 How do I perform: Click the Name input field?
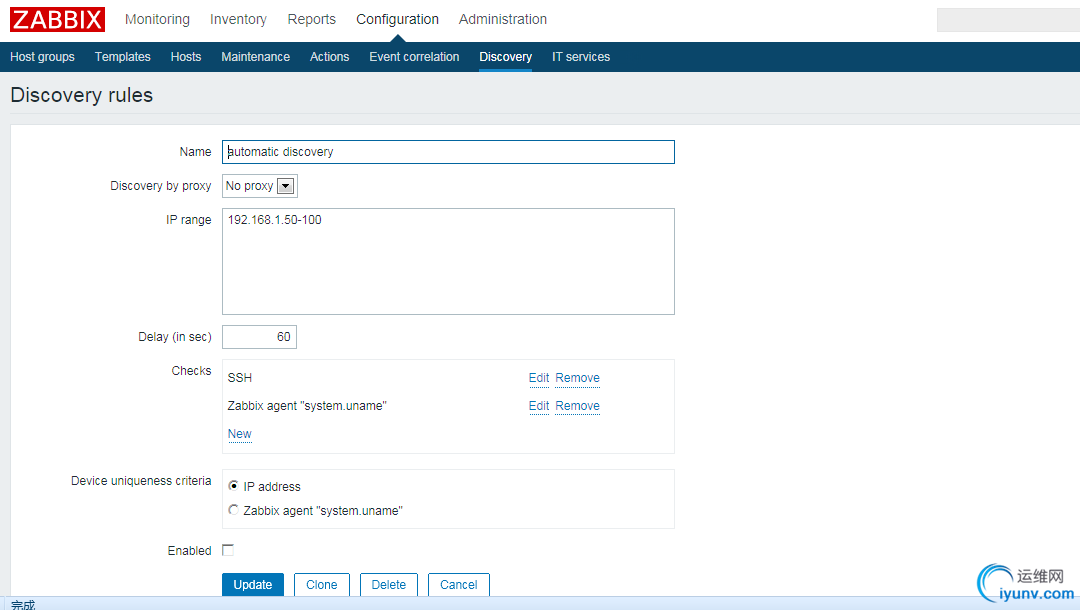coord(448,152)
